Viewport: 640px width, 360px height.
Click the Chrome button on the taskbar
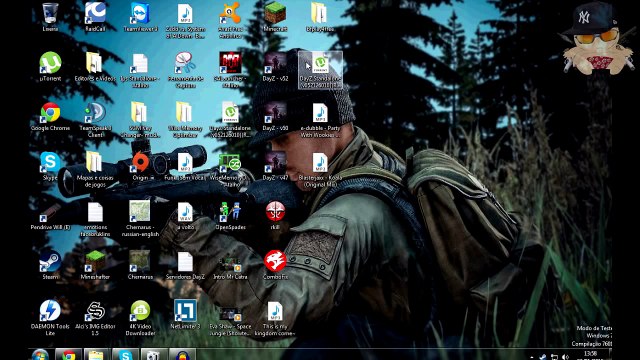point(68,355)
